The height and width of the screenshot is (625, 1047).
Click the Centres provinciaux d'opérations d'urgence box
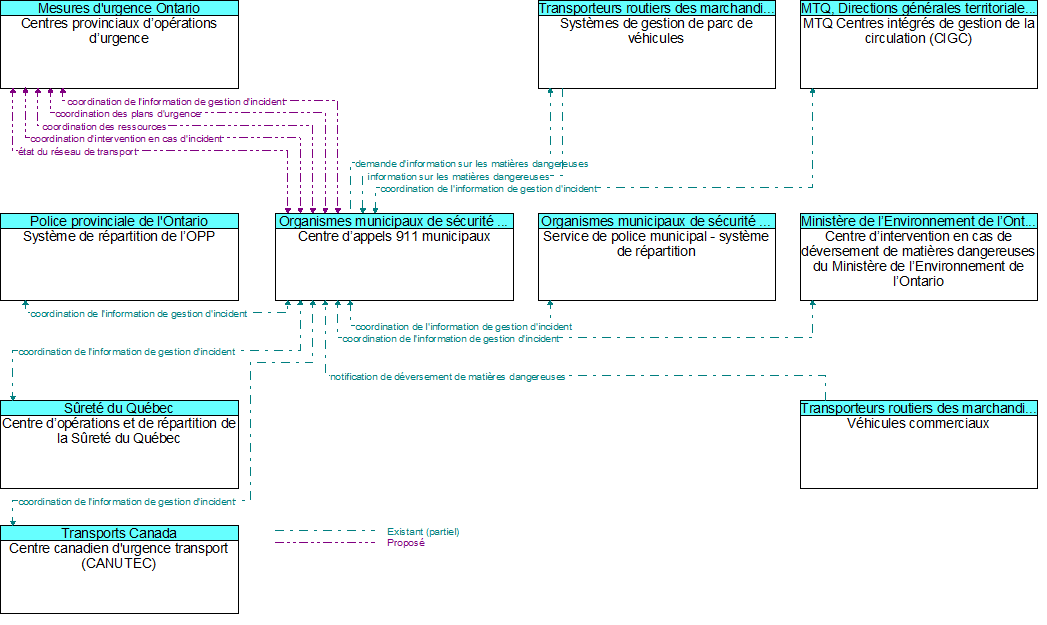tap(119, 52)
